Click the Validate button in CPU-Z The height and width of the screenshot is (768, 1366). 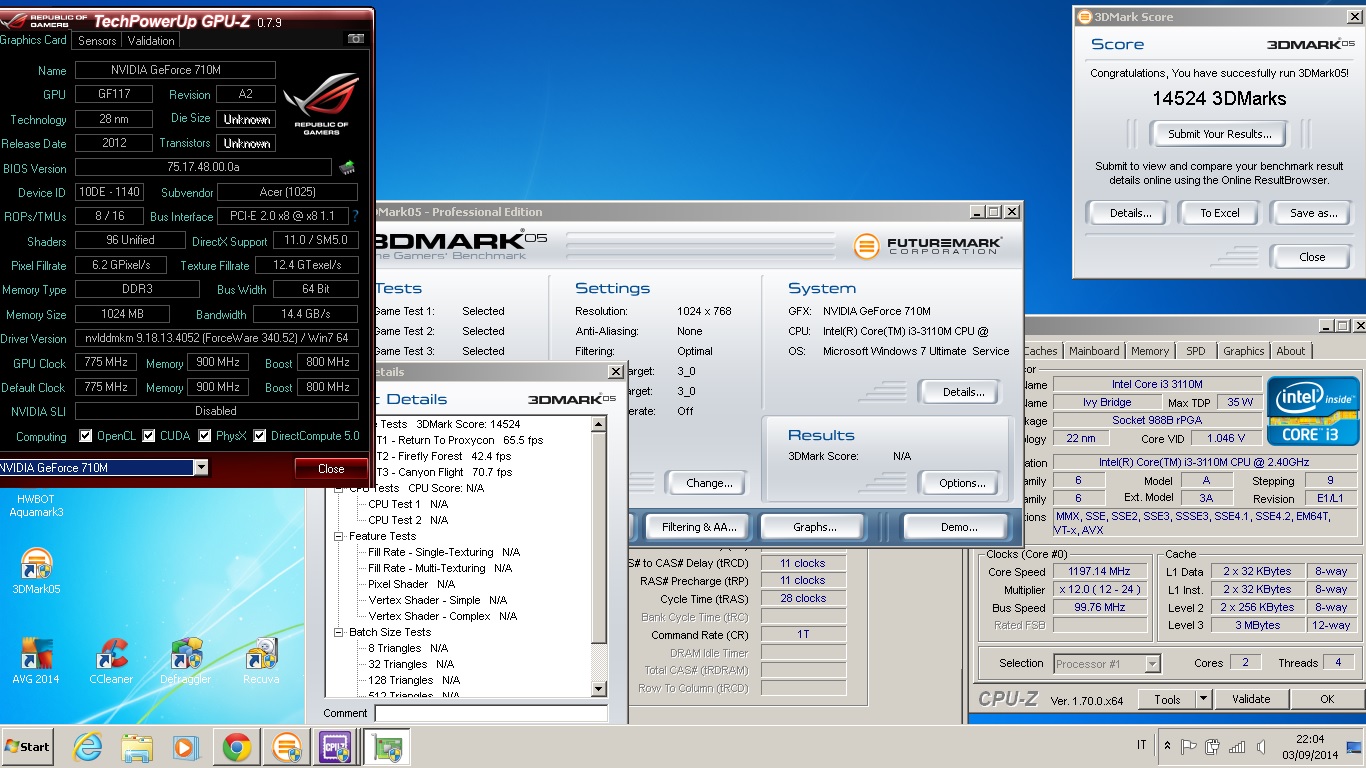(1251, 699)
